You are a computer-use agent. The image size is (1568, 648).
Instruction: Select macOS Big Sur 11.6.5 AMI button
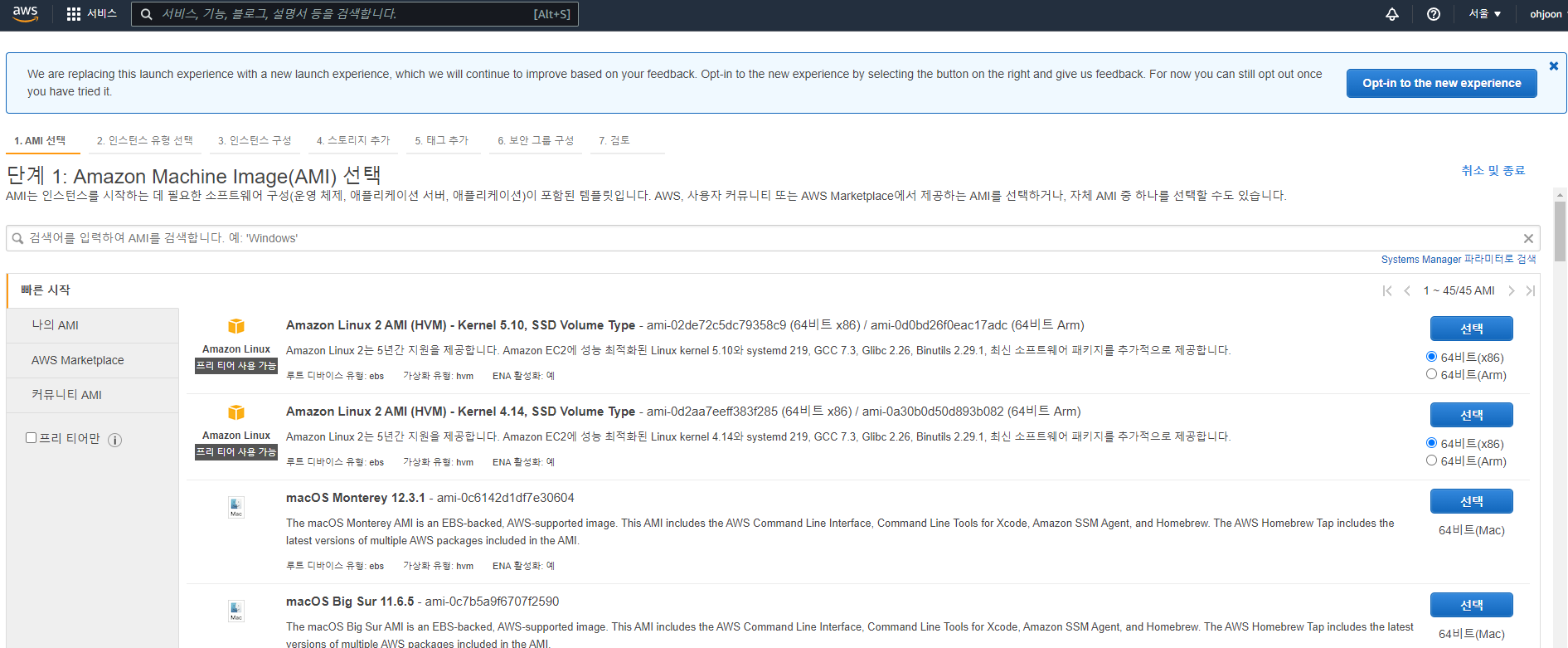[x=1472, y=605]
